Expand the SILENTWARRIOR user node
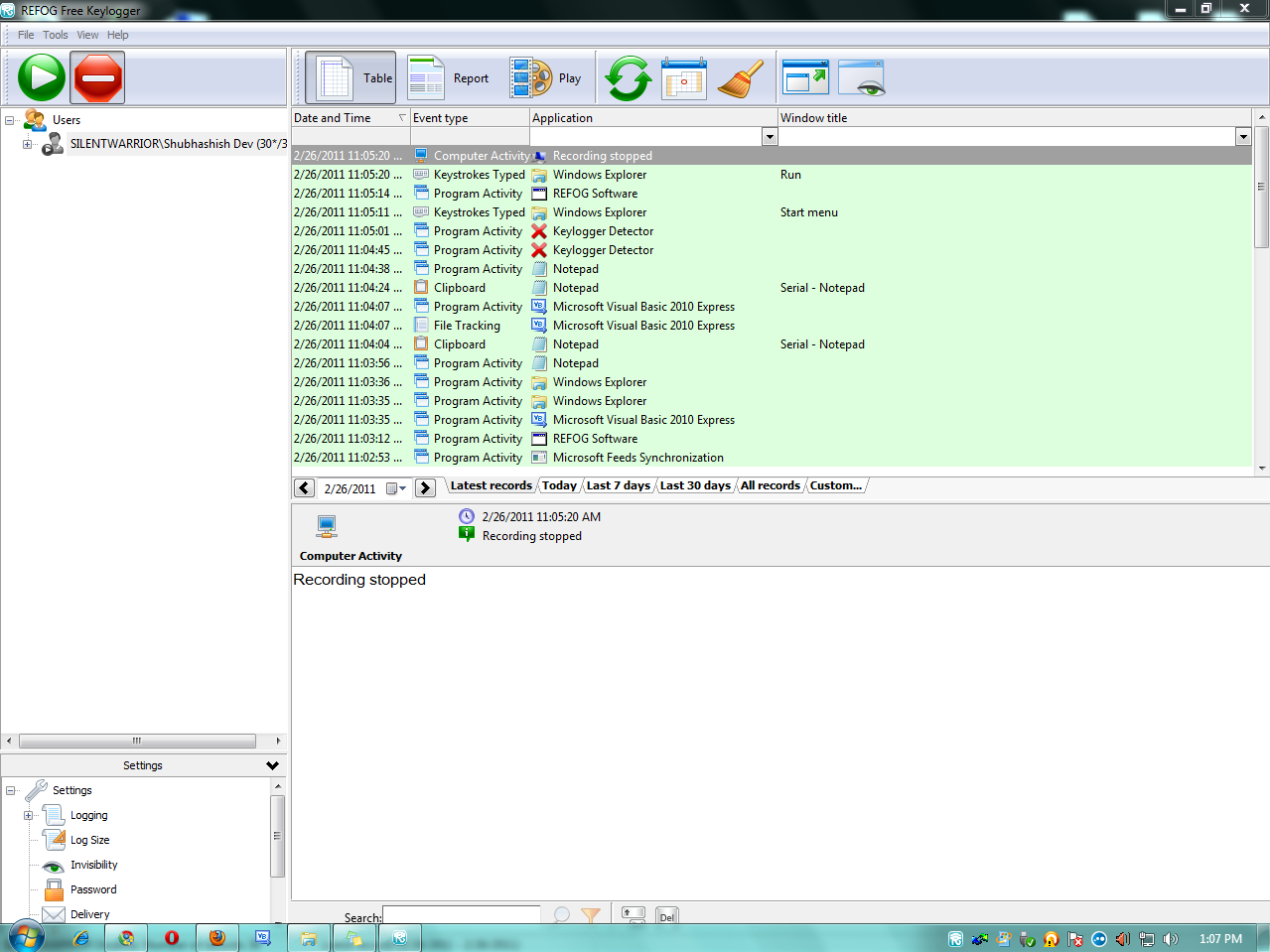 click(28, 145)
